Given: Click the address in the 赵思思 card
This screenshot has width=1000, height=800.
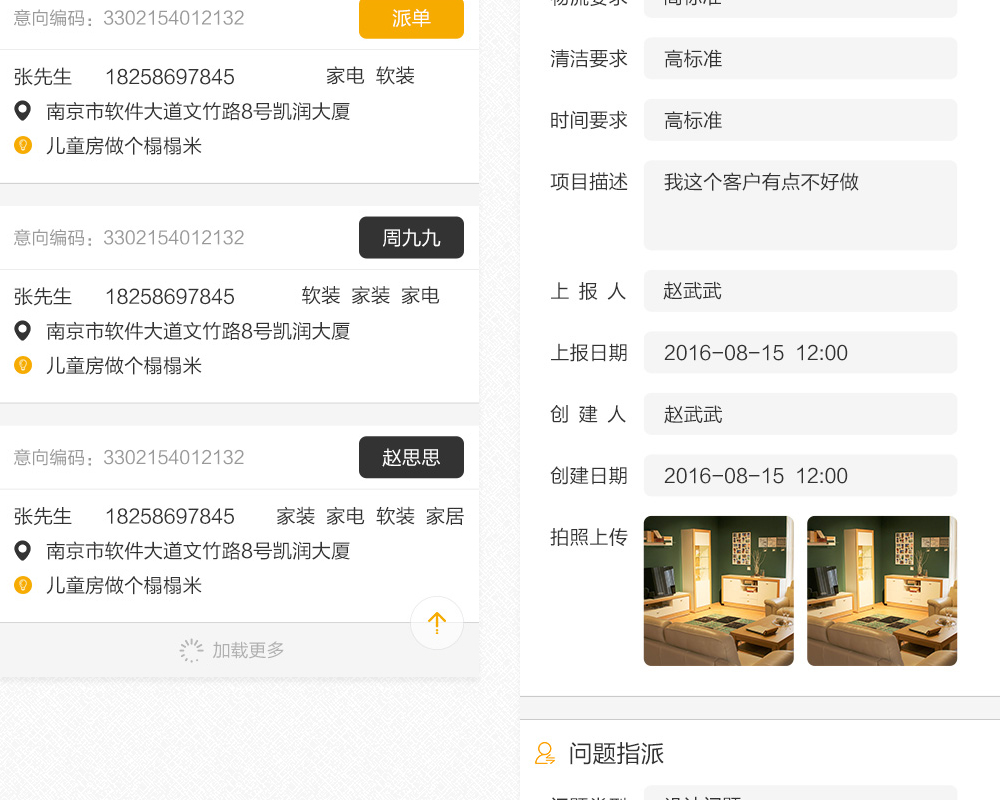Looking at the screenshot, I should [x=198, y=551].
